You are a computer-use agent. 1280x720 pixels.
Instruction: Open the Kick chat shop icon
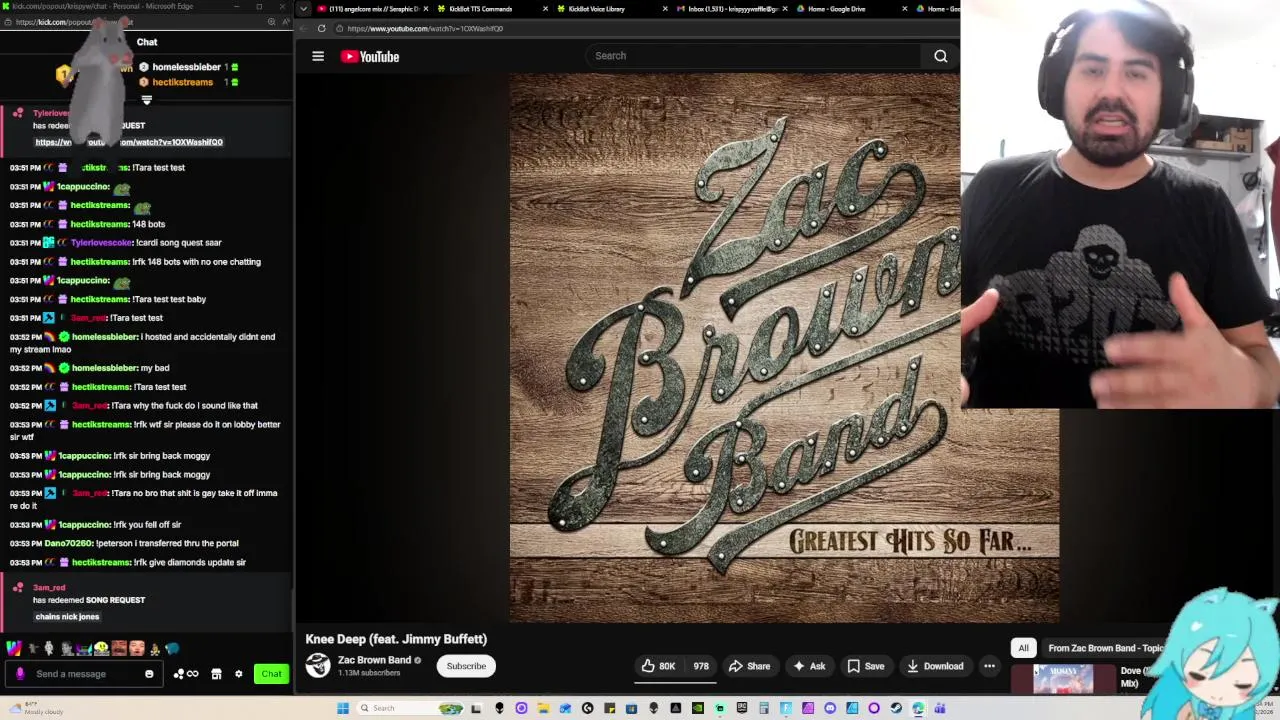pyautogui.click(x=216, y=674)
